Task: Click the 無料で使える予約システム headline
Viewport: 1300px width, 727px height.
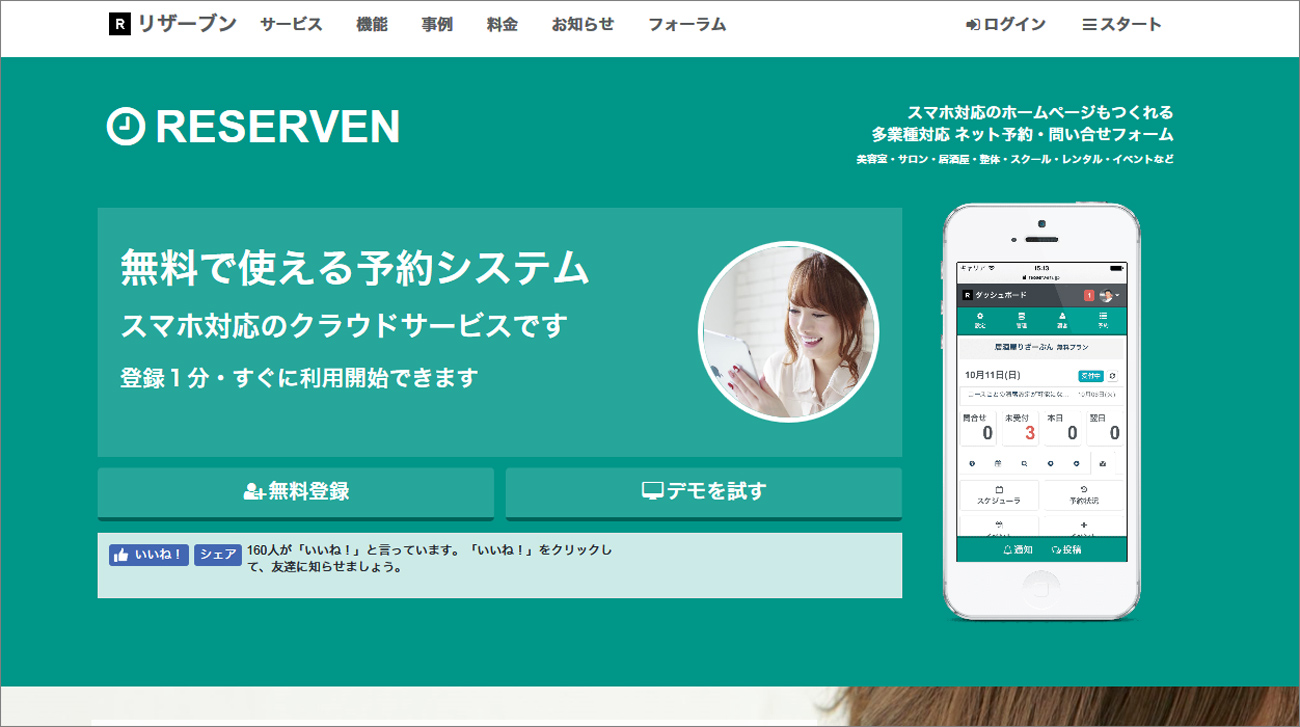Action: (x=355, y=268)
